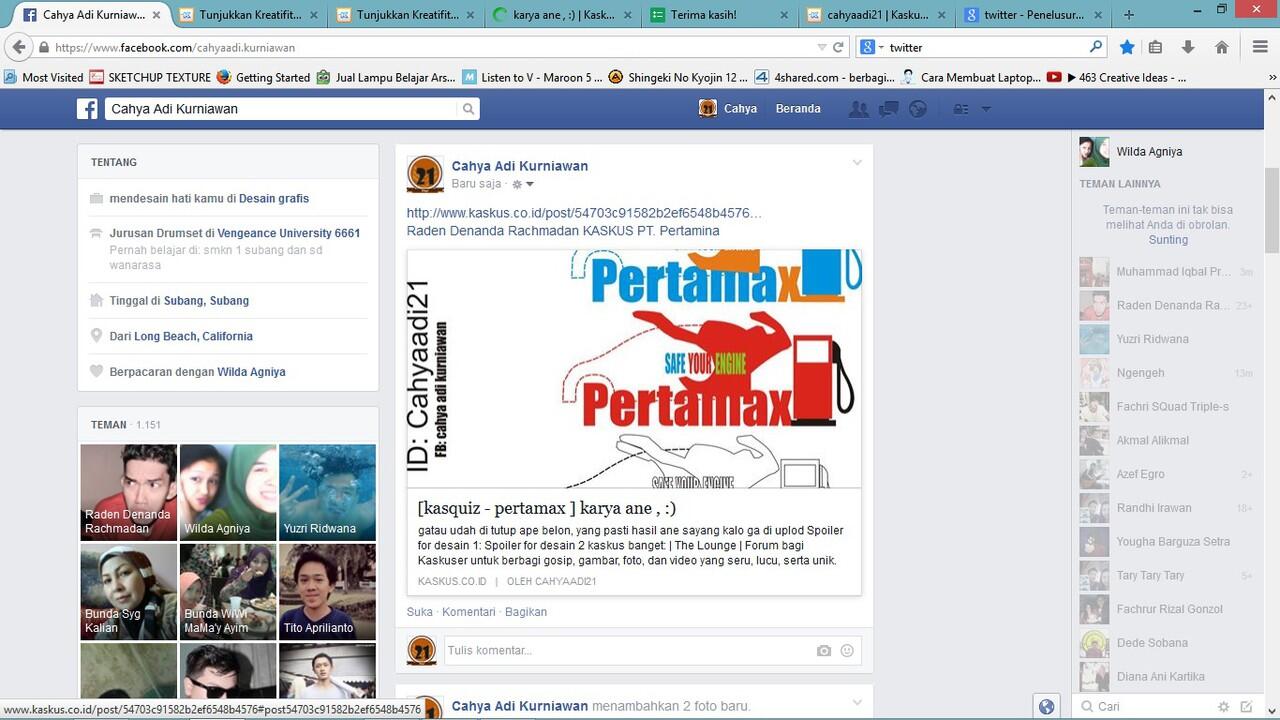Click the bookmark star icon in Firefox
Screen dimensions: 1280x720
click(1127, 47)
